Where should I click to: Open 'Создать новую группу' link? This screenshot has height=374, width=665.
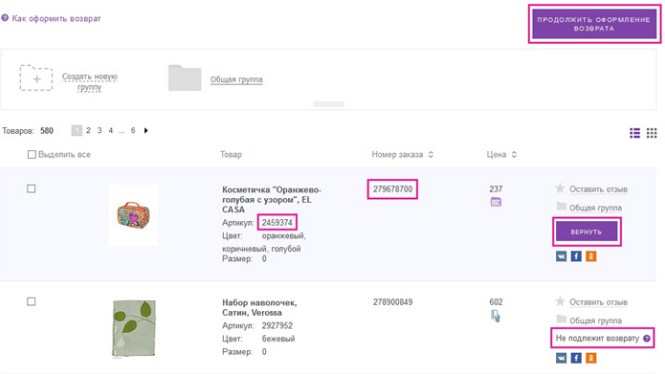click(89, 81)
